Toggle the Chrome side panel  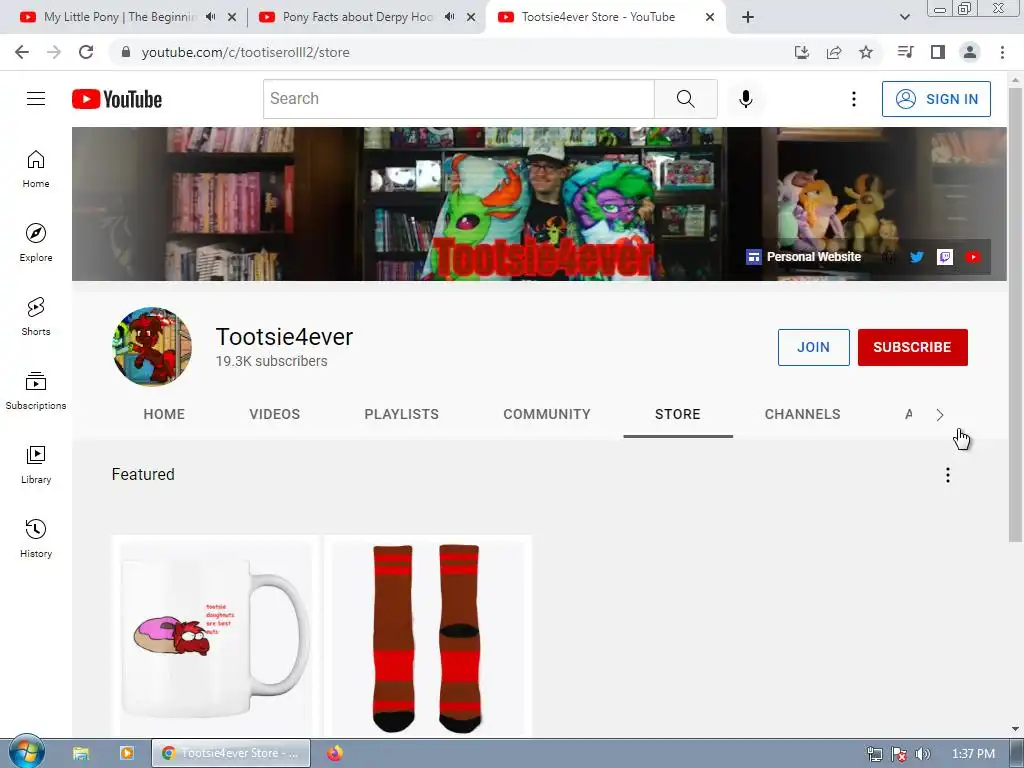click(938, 52)
